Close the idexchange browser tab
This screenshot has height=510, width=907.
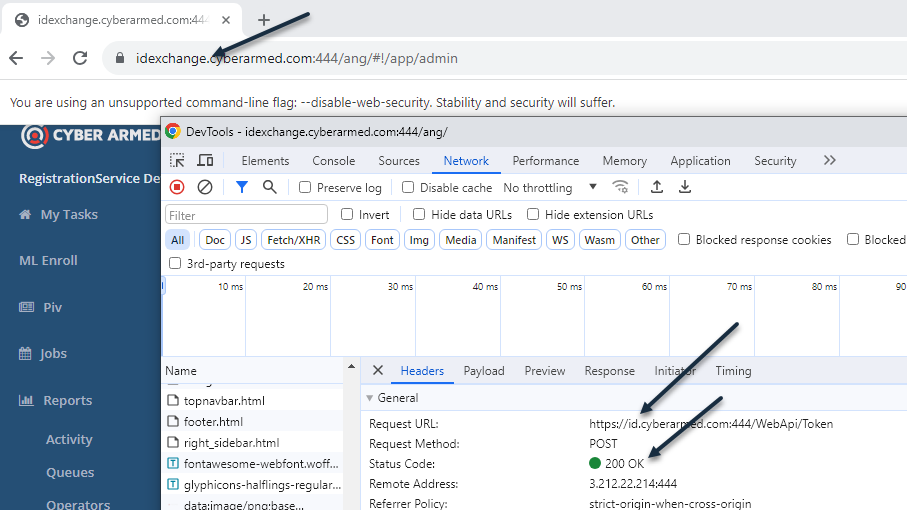coord(226,20)
